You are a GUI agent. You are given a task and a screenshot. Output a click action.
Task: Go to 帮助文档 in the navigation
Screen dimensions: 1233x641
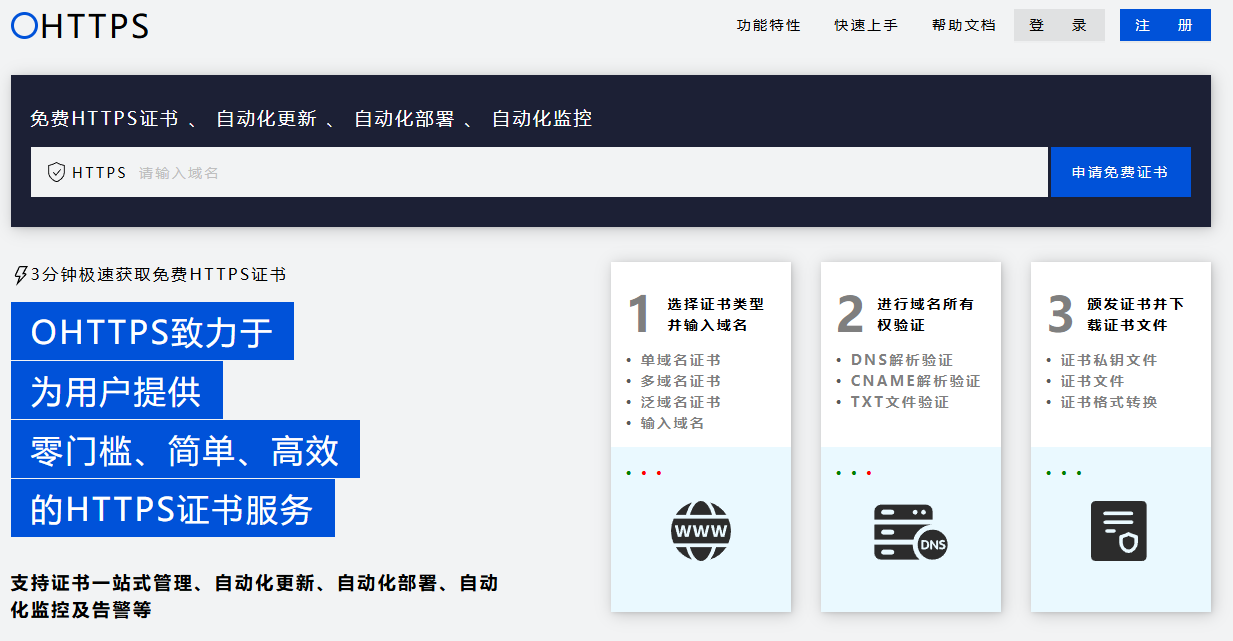(x=963, y=26)
